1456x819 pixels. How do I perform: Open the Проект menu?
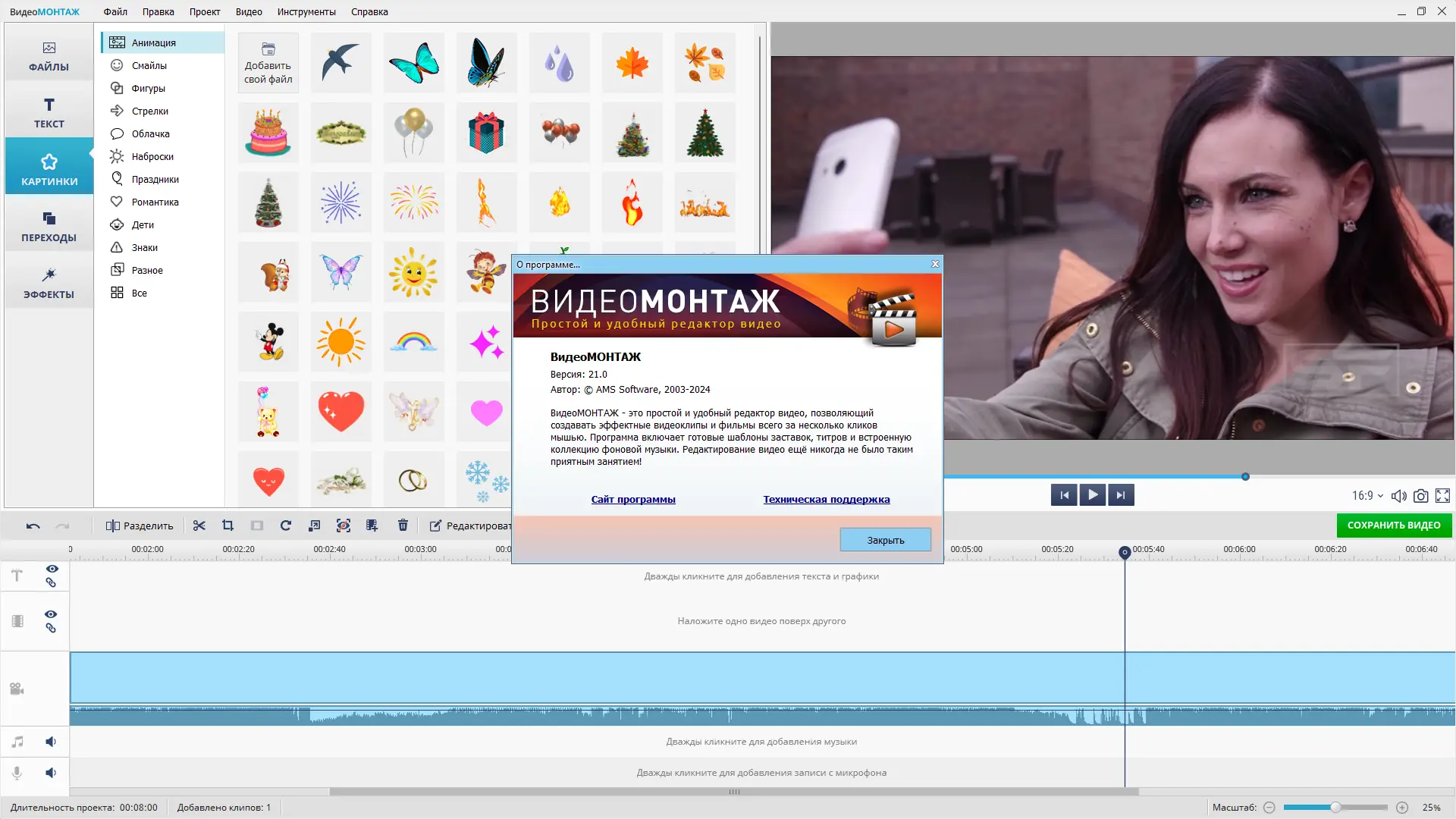[204, 11]
